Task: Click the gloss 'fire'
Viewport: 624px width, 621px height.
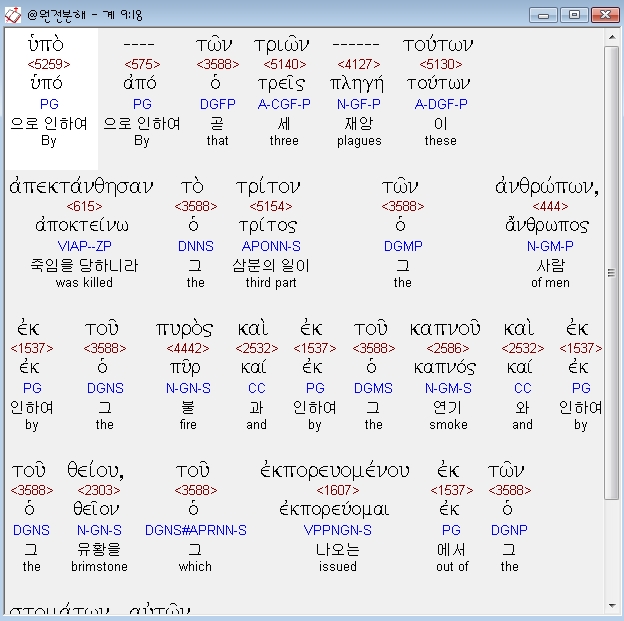Action: click(188, 425)
